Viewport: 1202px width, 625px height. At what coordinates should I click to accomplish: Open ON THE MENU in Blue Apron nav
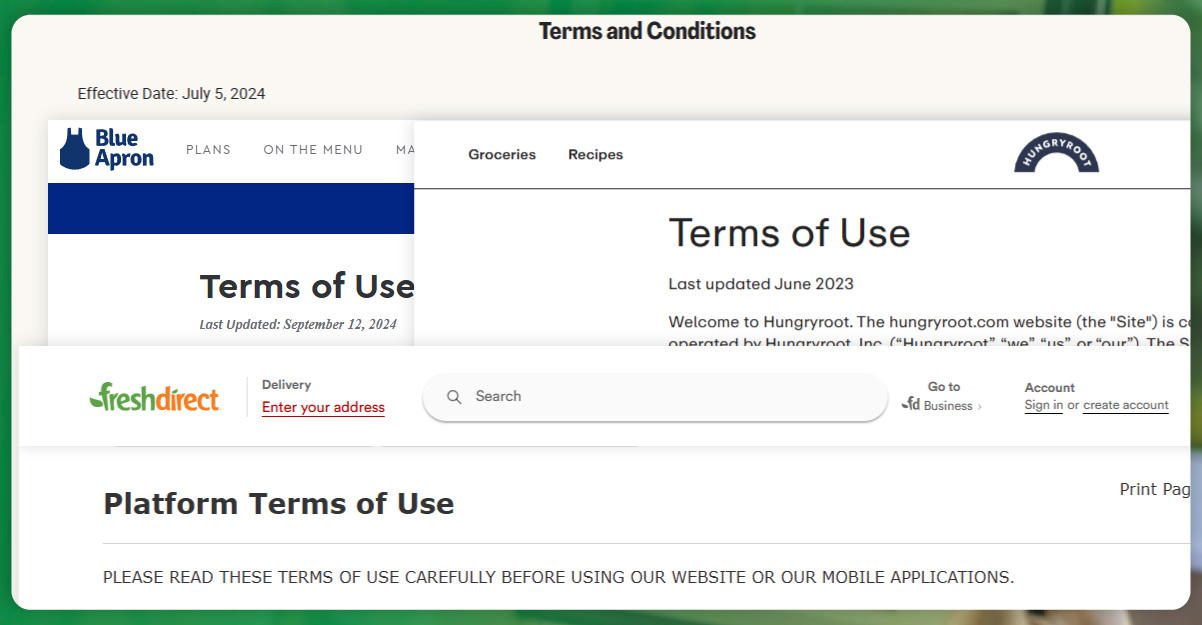coord(313,150)
